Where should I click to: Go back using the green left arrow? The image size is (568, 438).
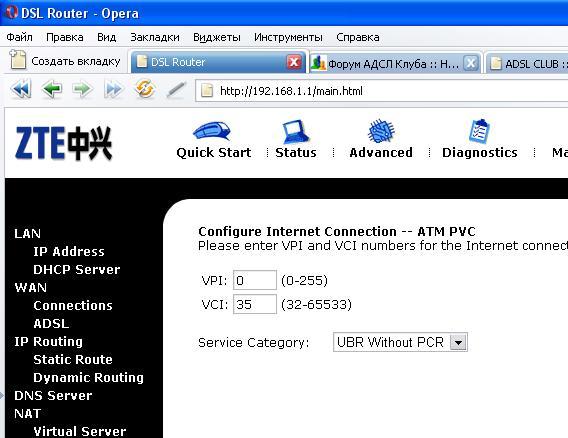click(x=52, y=89)
